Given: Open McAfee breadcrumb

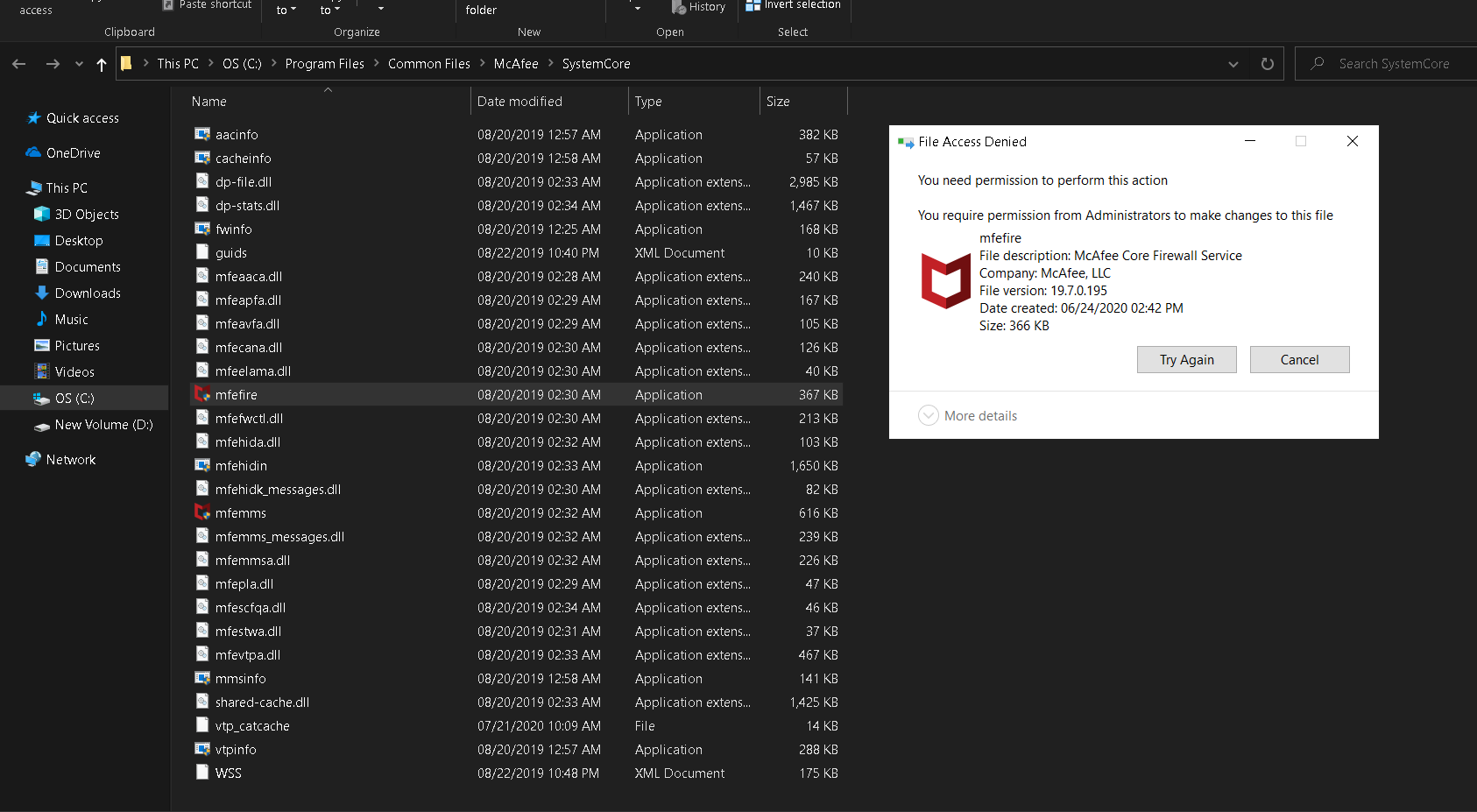Looking at the screenshot, I should click(516, 64).
